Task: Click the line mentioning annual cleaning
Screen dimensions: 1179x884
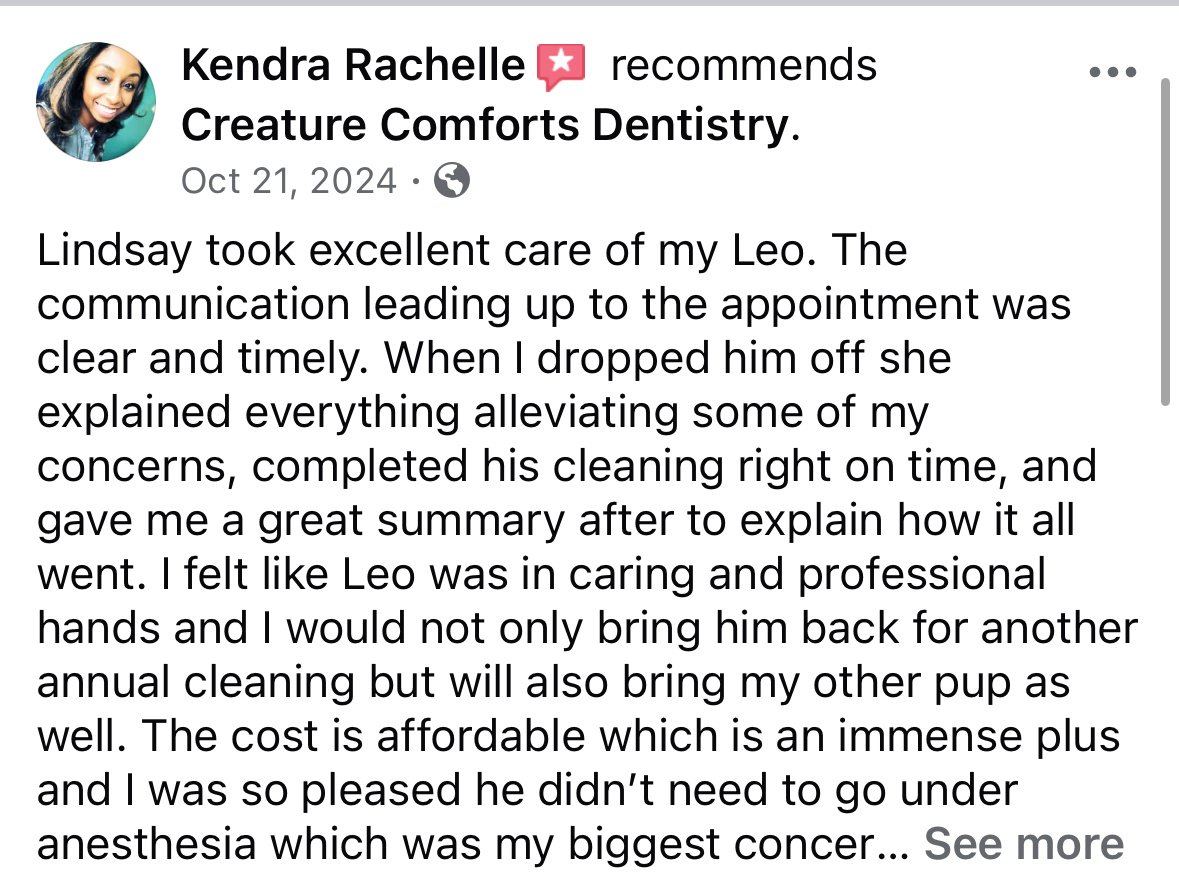Action: point(553,683)
